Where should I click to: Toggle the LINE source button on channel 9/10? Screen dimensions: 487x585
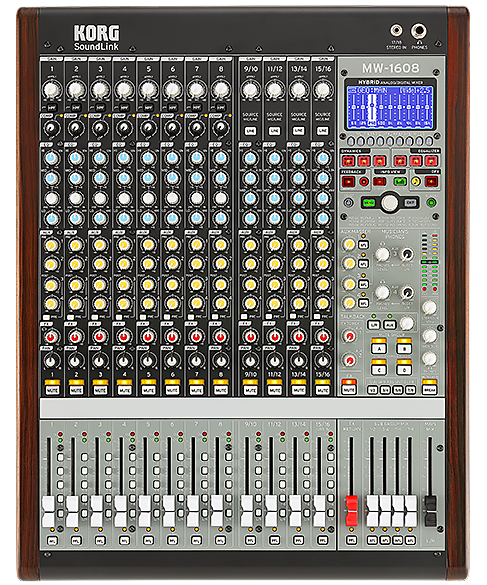tap(250, 131)
